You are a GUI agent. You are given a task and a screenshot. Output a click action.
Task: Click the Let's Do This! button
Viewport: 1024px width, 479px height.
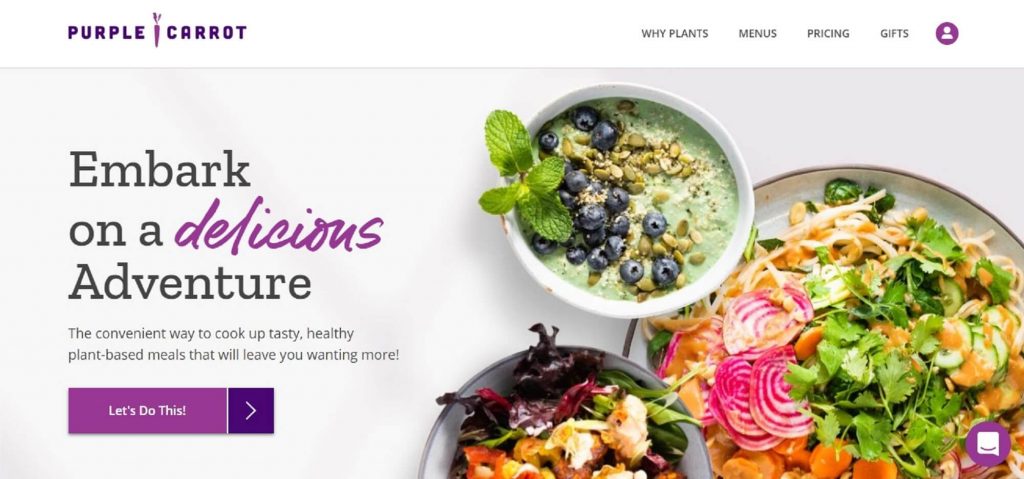click(148, 410)
